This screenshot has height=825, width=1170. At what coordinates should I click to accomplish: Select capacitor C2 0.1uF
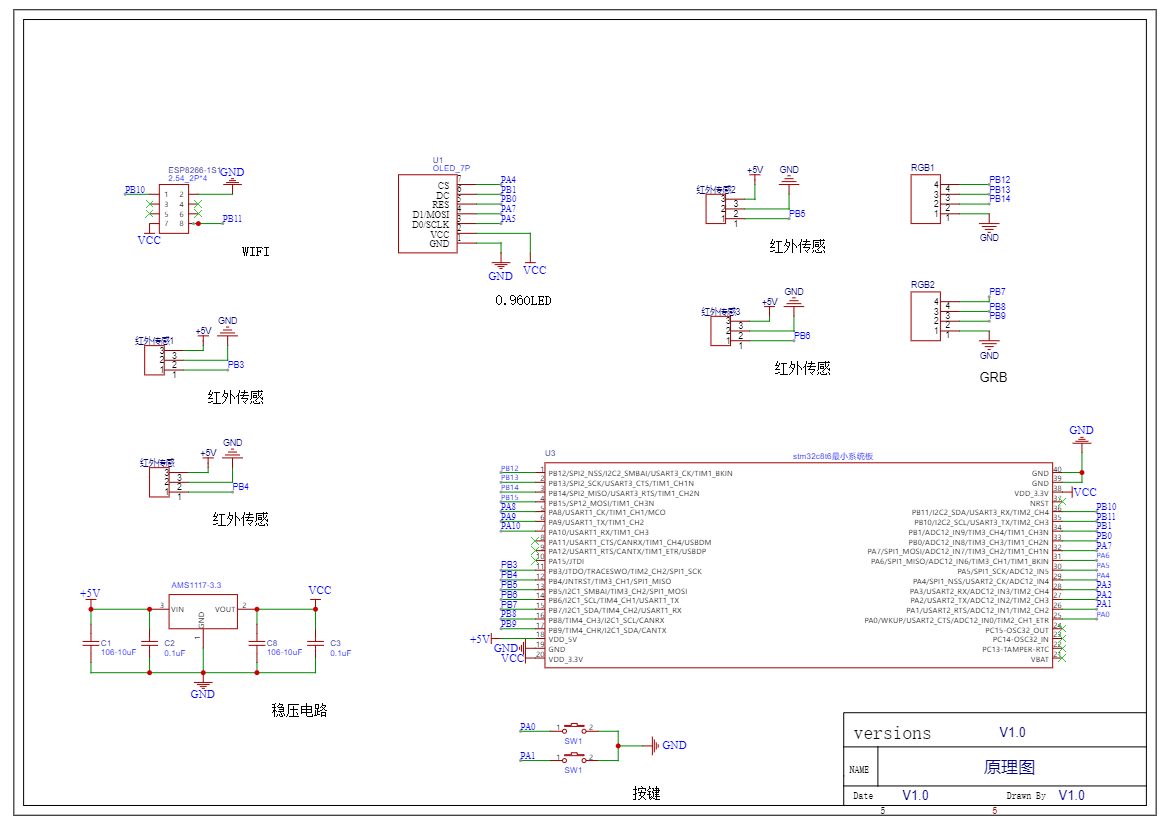pos(149,642)
